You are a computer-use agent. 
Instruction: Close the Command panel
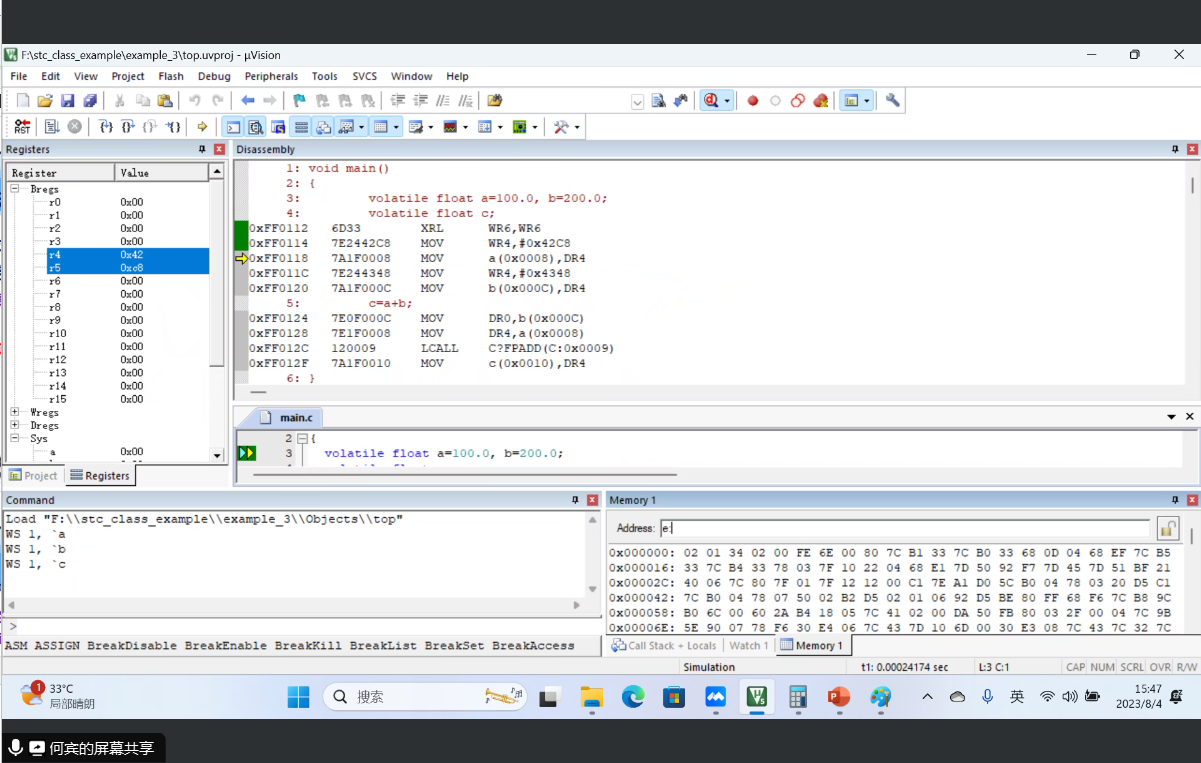point(592,500)
